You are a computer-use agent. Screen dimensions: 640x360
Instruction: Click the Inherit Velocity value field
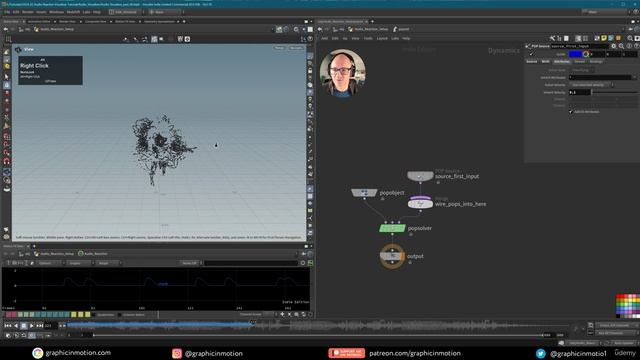pyautogui.click(x=580, y=92)
